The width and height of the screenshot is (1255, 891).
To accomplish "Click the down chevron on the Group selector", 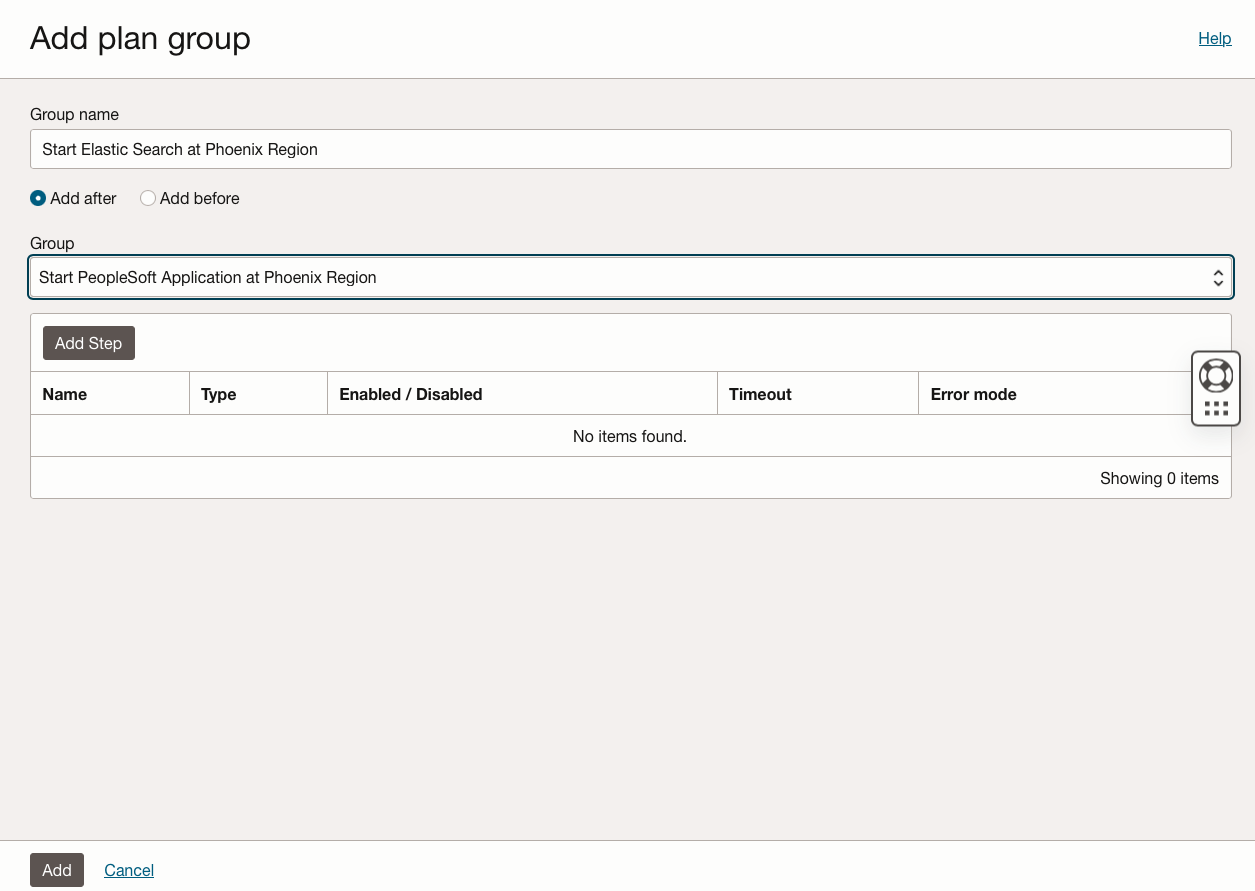I will (x=1218, y=282).
